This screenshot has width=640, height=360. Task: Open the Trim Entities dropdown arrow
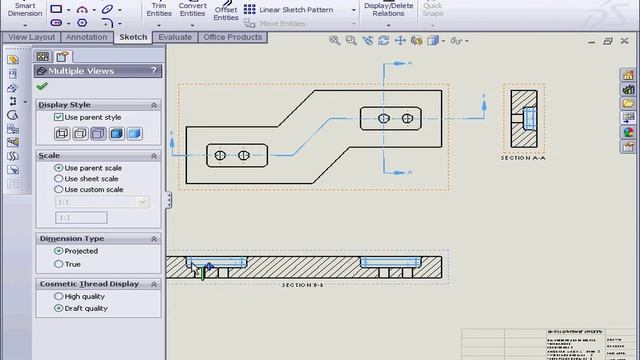(x=159, y=25)
